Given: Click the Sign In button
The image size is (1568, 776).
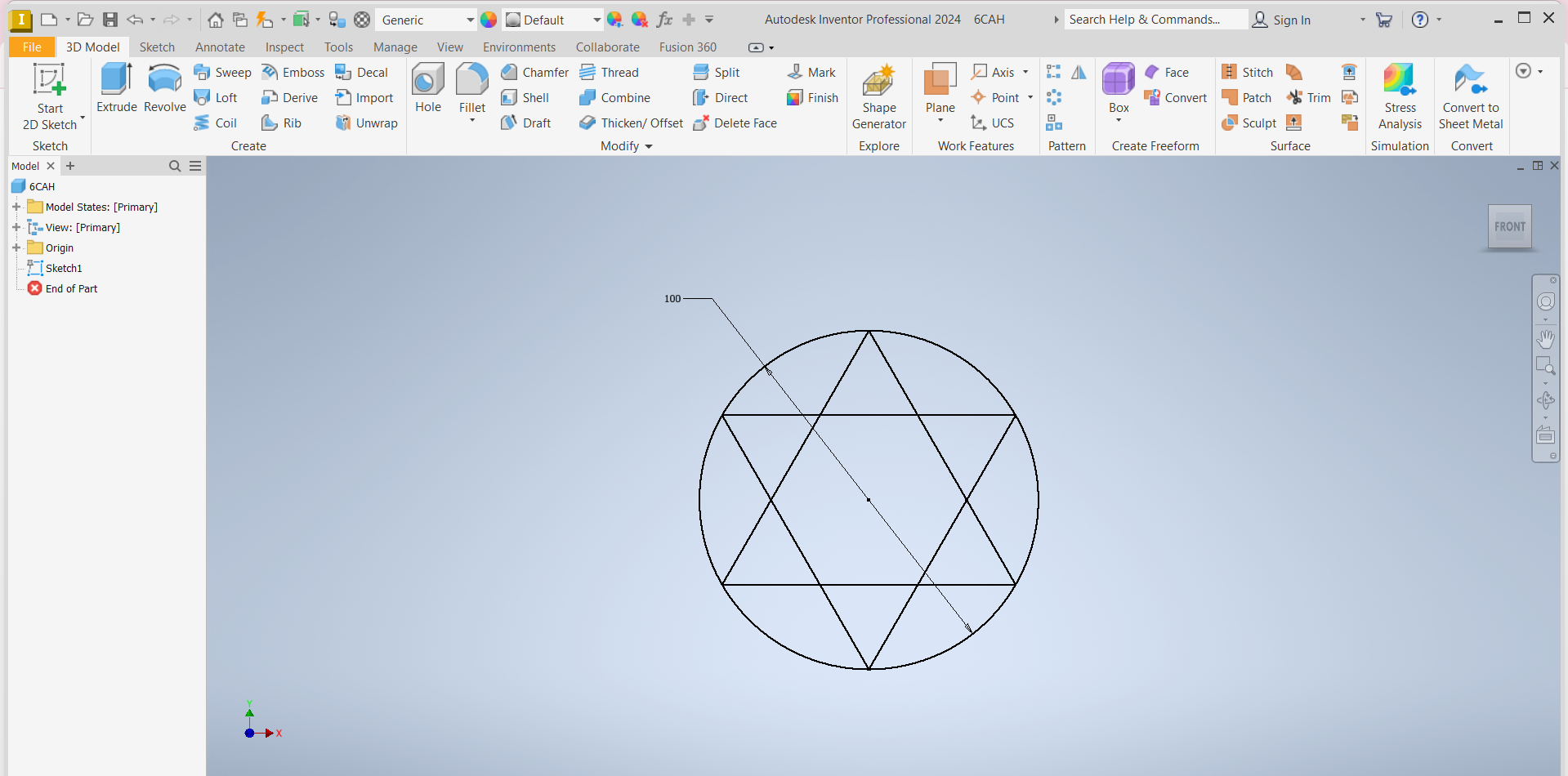Looking at the screenshot, I should pyautogui.click(x=1282, y=20).
